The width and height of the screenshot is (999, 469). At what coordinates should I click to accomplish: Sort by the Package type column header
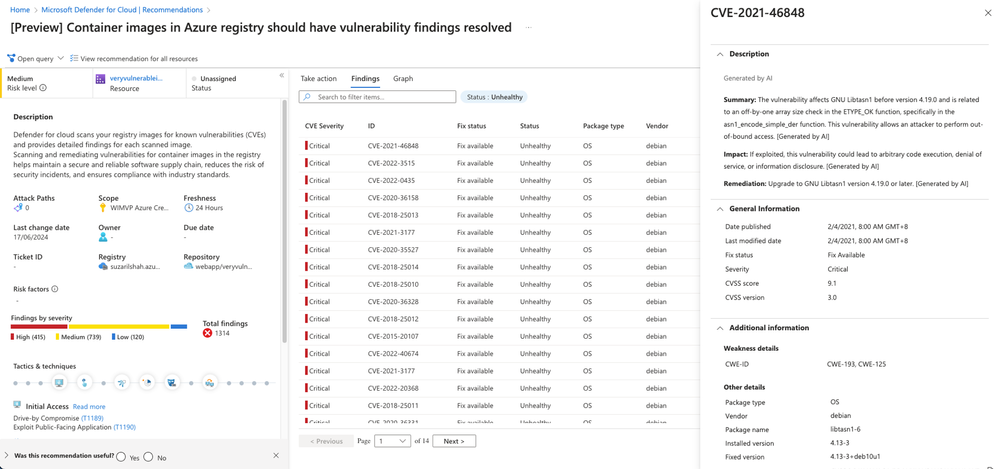click(603, 126)
